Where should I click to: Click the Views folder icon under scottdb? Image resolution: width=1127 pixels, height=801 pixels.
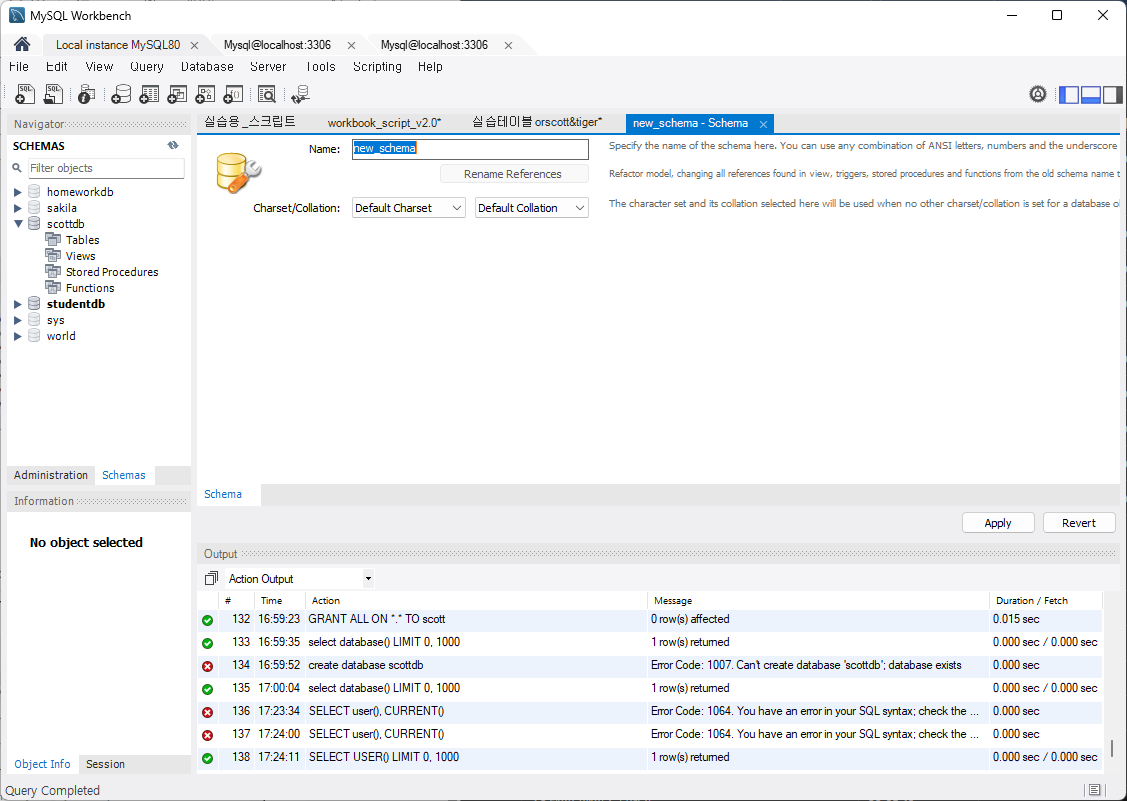point(52,255)
